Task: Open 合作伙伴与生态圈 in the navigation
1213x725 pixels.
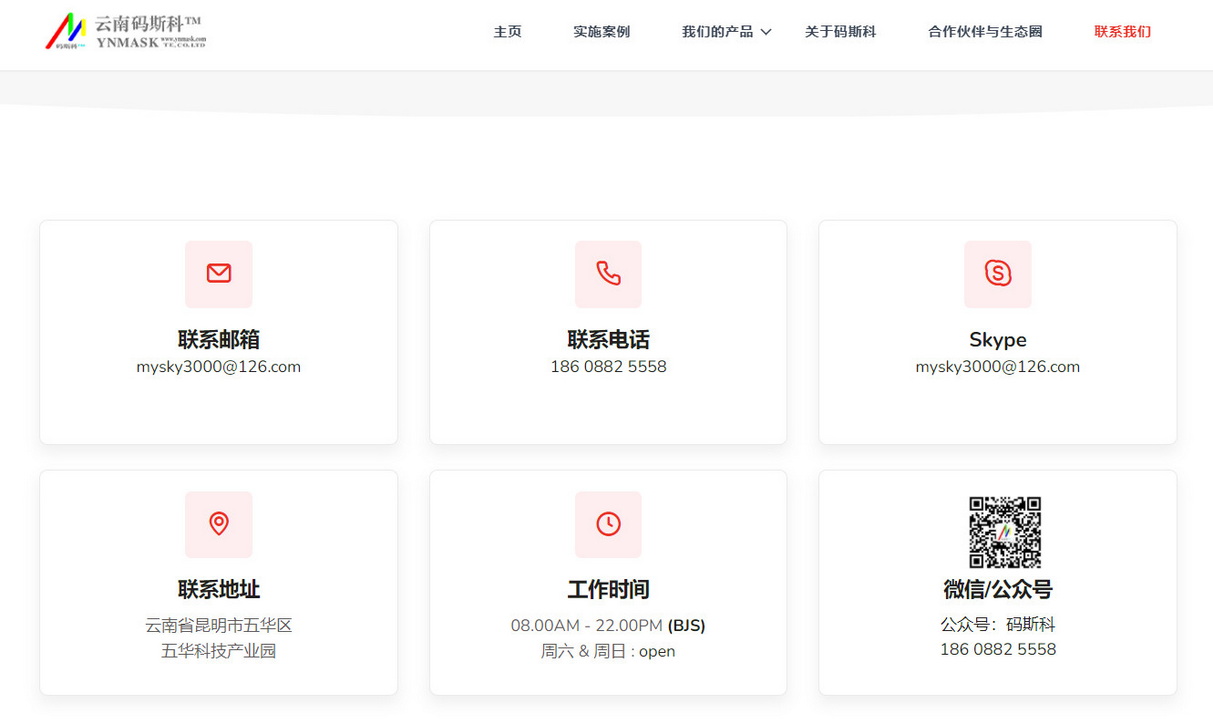Action: point(985,32)
